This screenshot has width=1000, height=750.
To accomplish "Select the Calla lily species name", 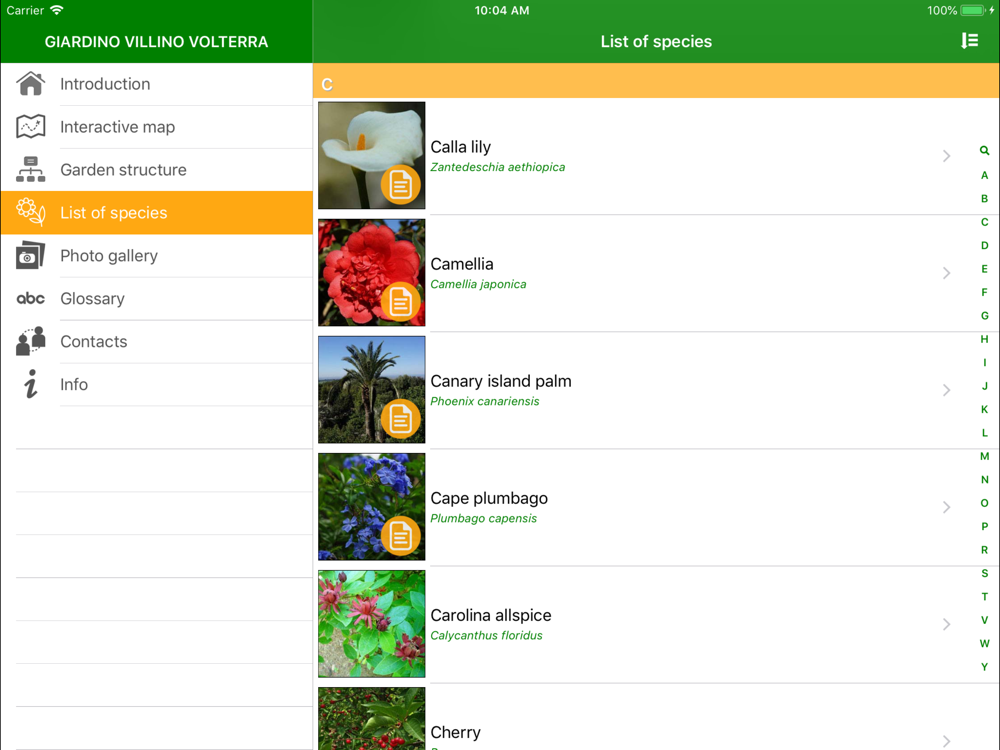I will tap(460, 147).
